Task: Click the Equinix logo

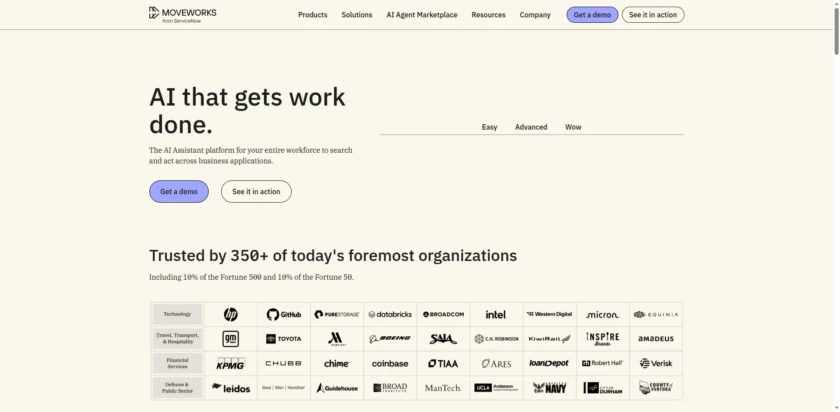Action: [656, 314]
